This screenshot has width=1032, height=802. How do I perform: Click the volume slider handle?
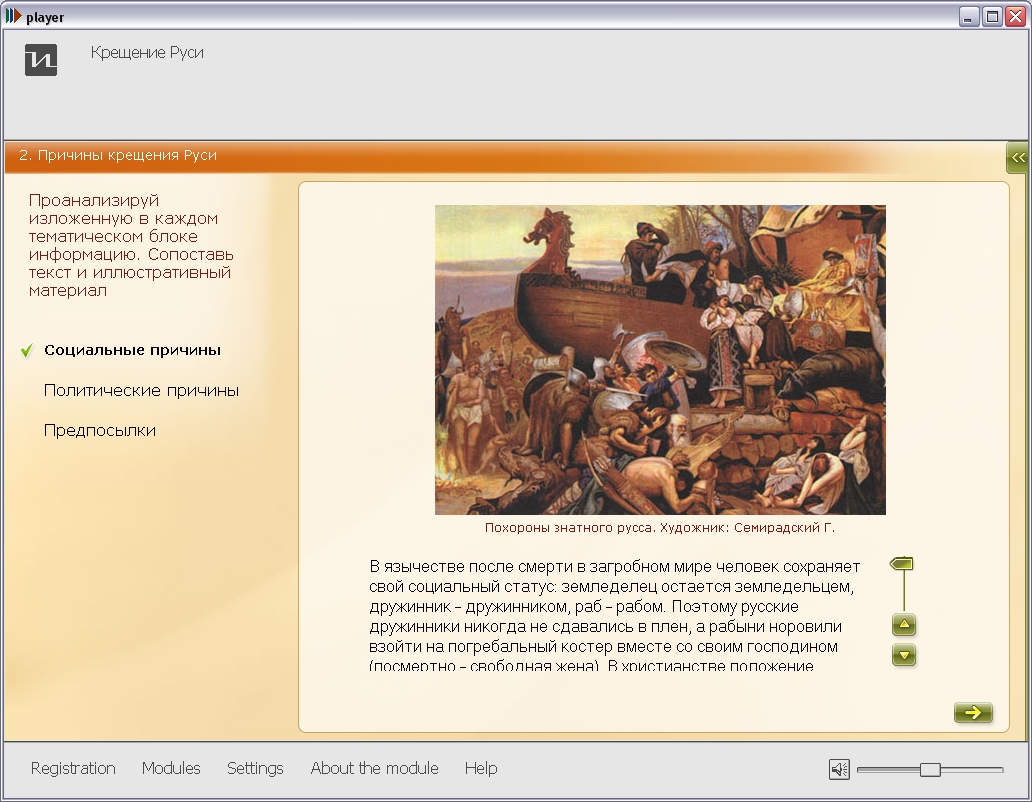coord(930,769)
